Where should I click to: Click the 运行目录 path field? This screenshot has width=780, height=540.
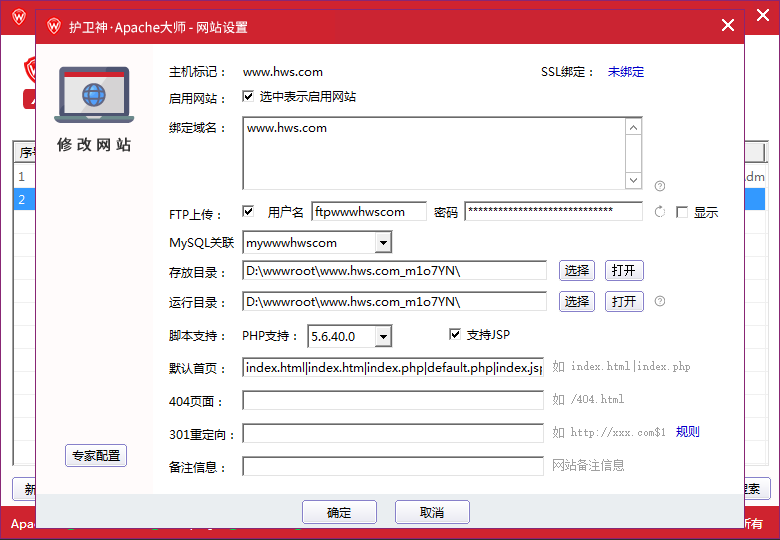coord(394,301)
